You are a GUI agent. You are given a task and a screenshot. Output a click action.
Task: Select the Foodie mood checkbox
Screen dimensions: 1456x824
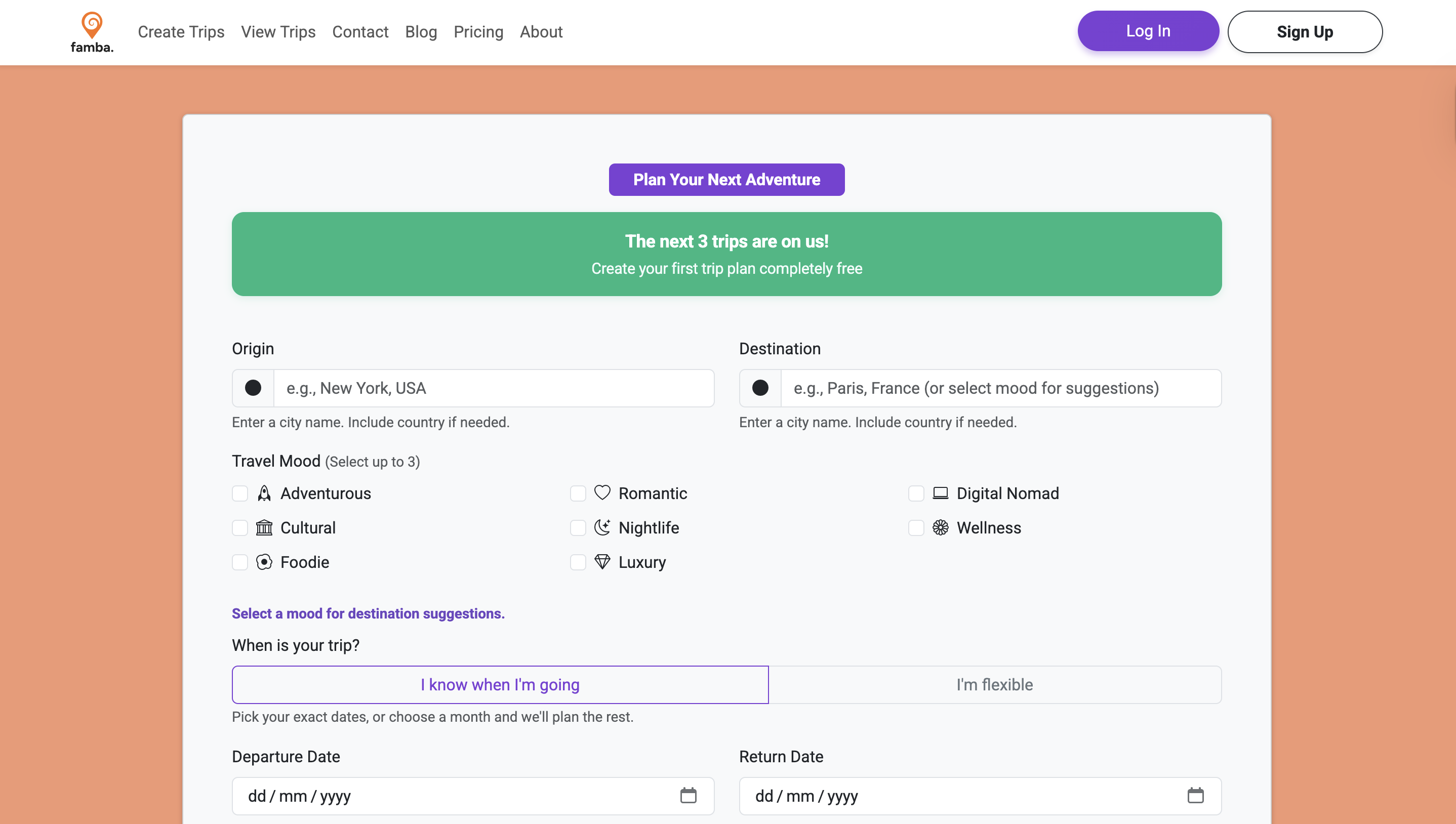coord(240,562)
